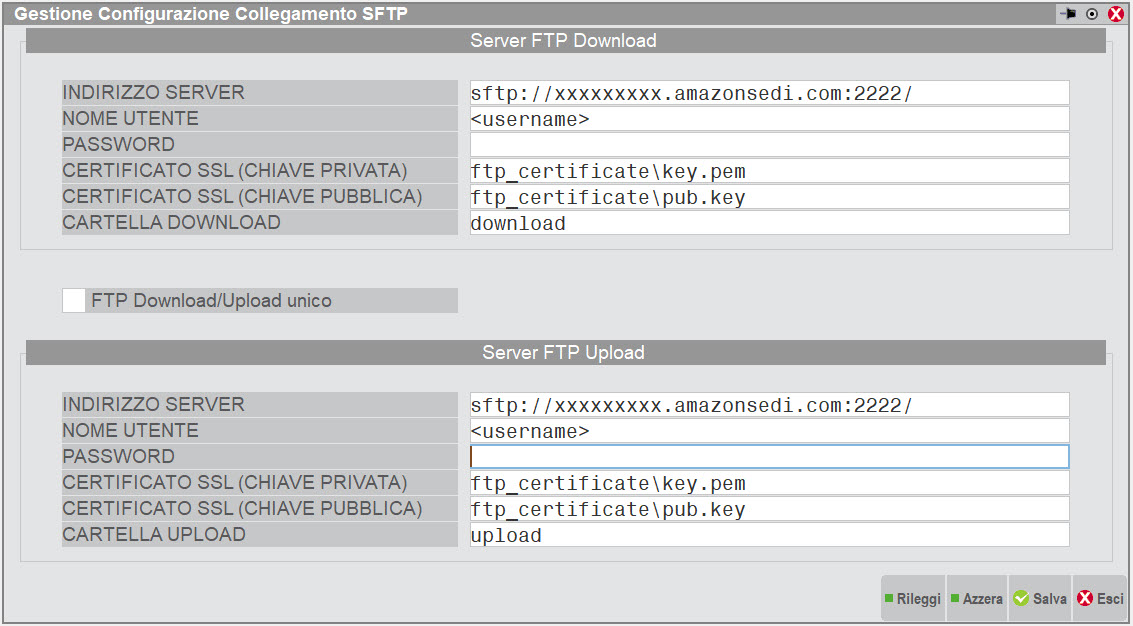
Task: Enable FTP Download/Upload unico checkbox
Action: coord(74,301)
